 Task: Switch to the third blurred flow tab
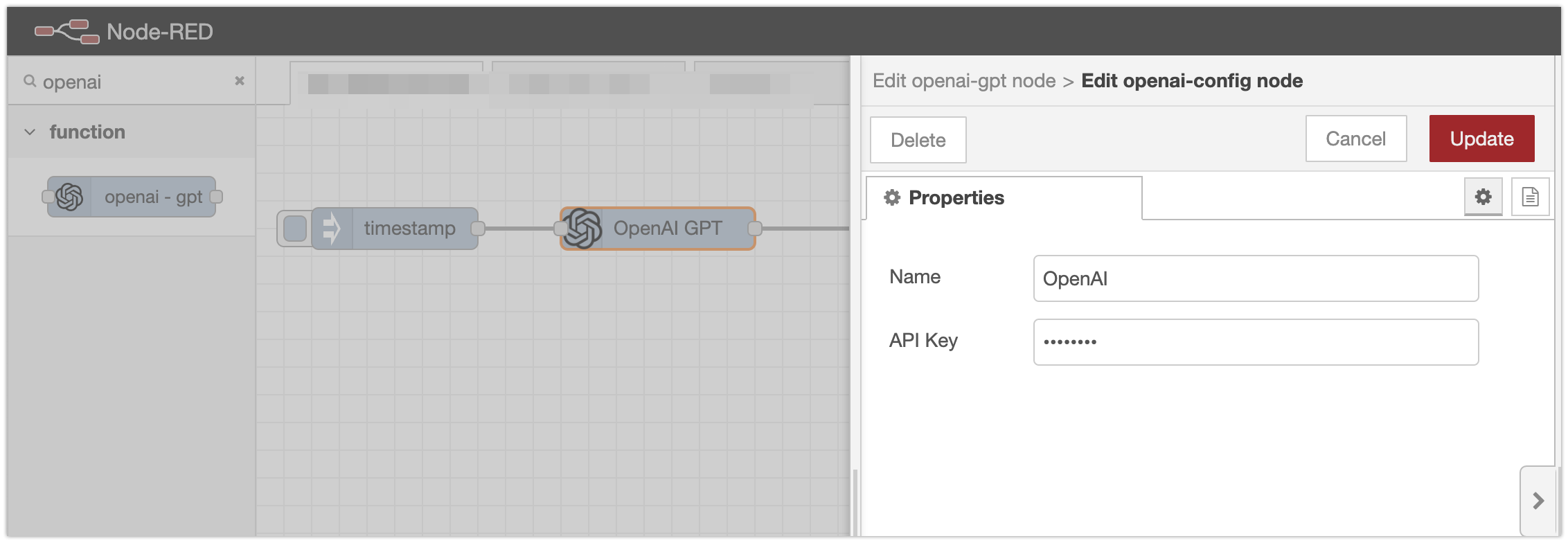pos(772,84)
